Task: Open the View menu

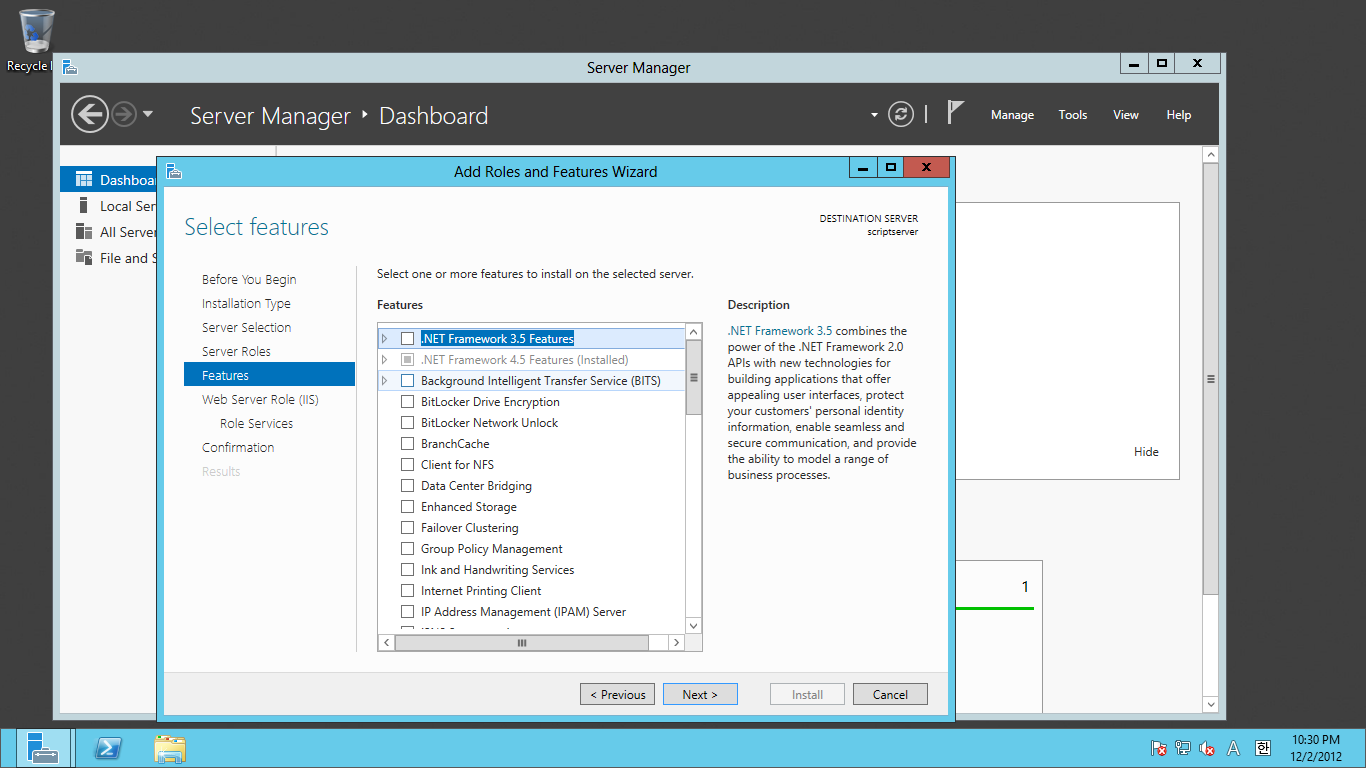Action: click(x=1126, y=115)
